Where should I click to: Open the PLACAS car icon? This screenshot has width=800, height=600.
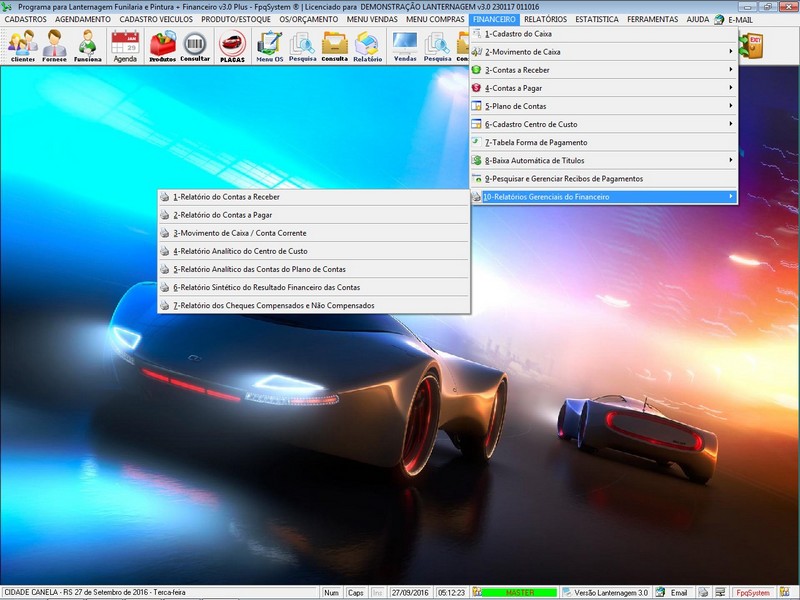[x=232, y=46]
